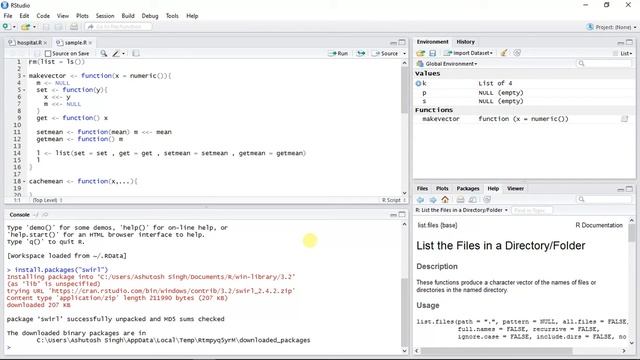Viewport: 640px width, 360px height.
Task: View makevector function source icon
Action: coord(624,119)
